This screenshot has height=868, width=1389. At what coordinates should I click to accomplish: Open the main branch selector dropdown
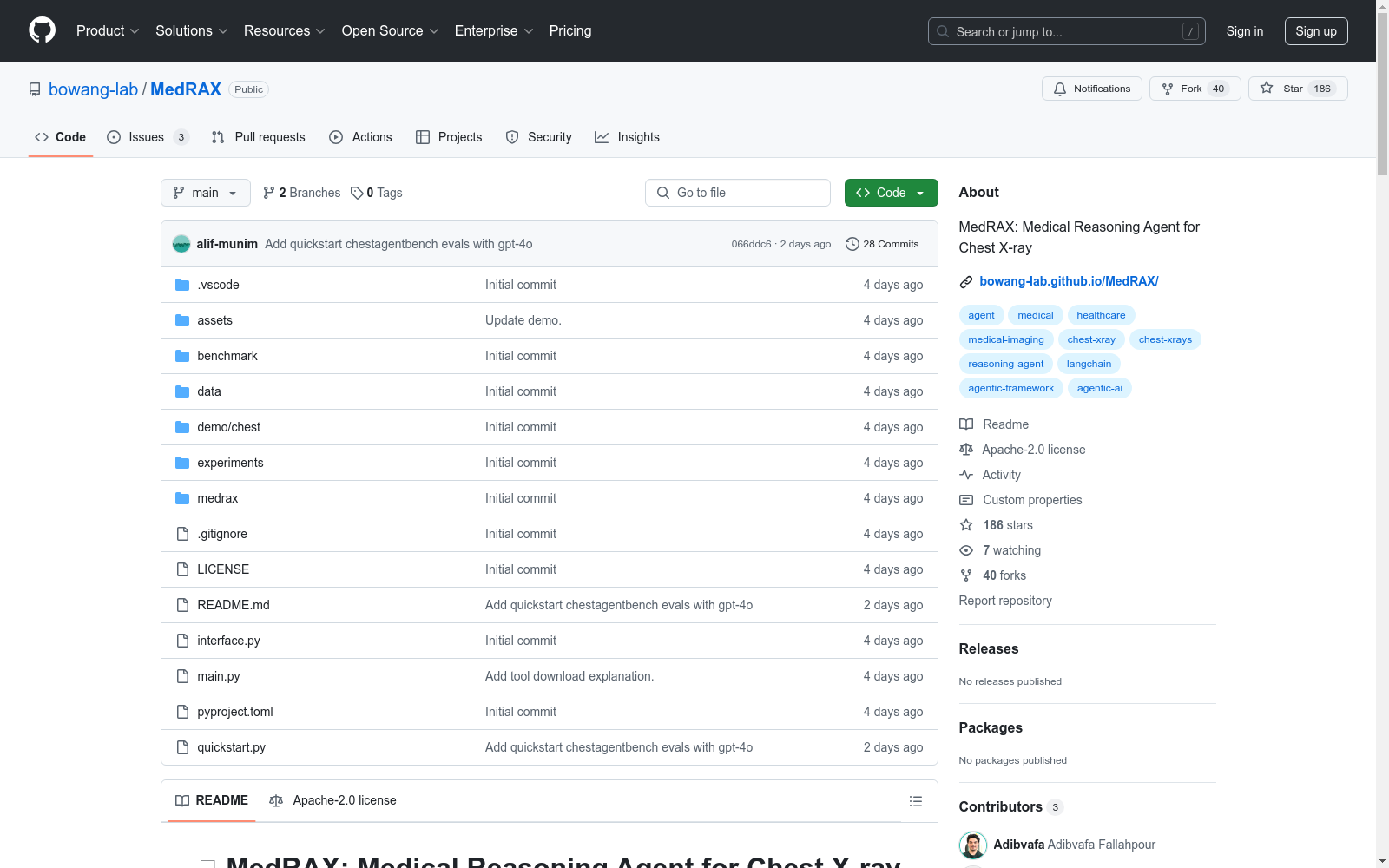pyautogui.click(x=206, y=193)
